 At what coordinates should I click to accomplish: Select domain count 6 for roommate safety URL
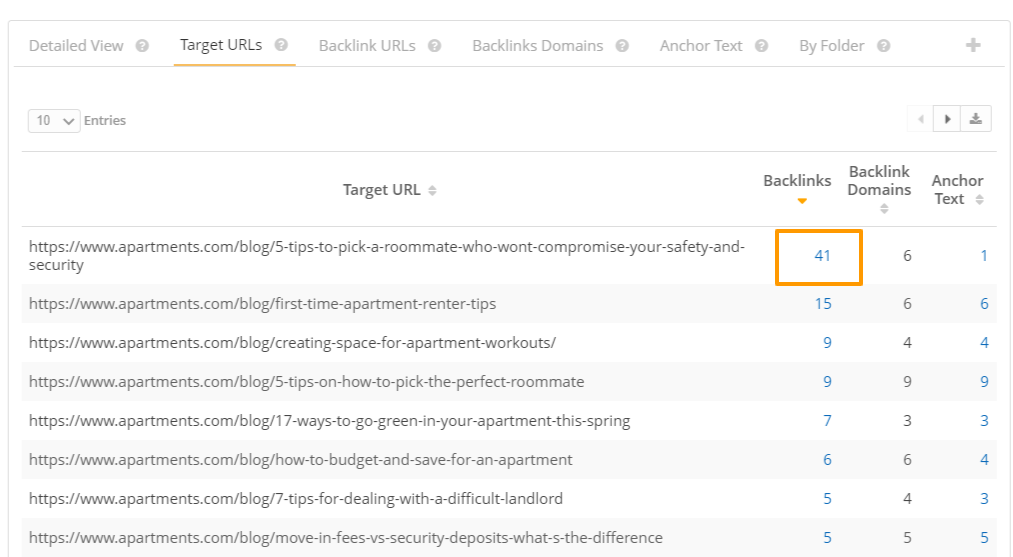[x=907, y=256]
